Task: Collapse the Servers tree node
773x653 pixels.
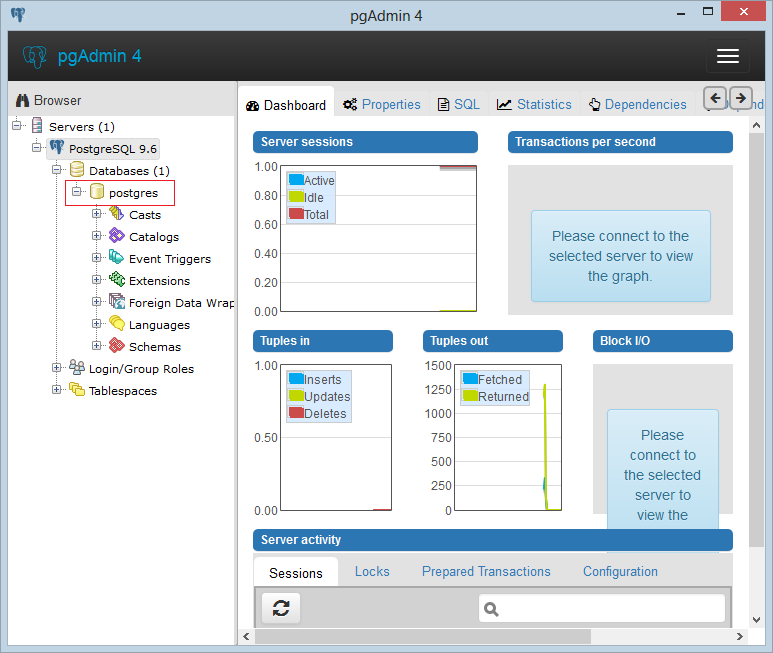Action: [17, 125]
